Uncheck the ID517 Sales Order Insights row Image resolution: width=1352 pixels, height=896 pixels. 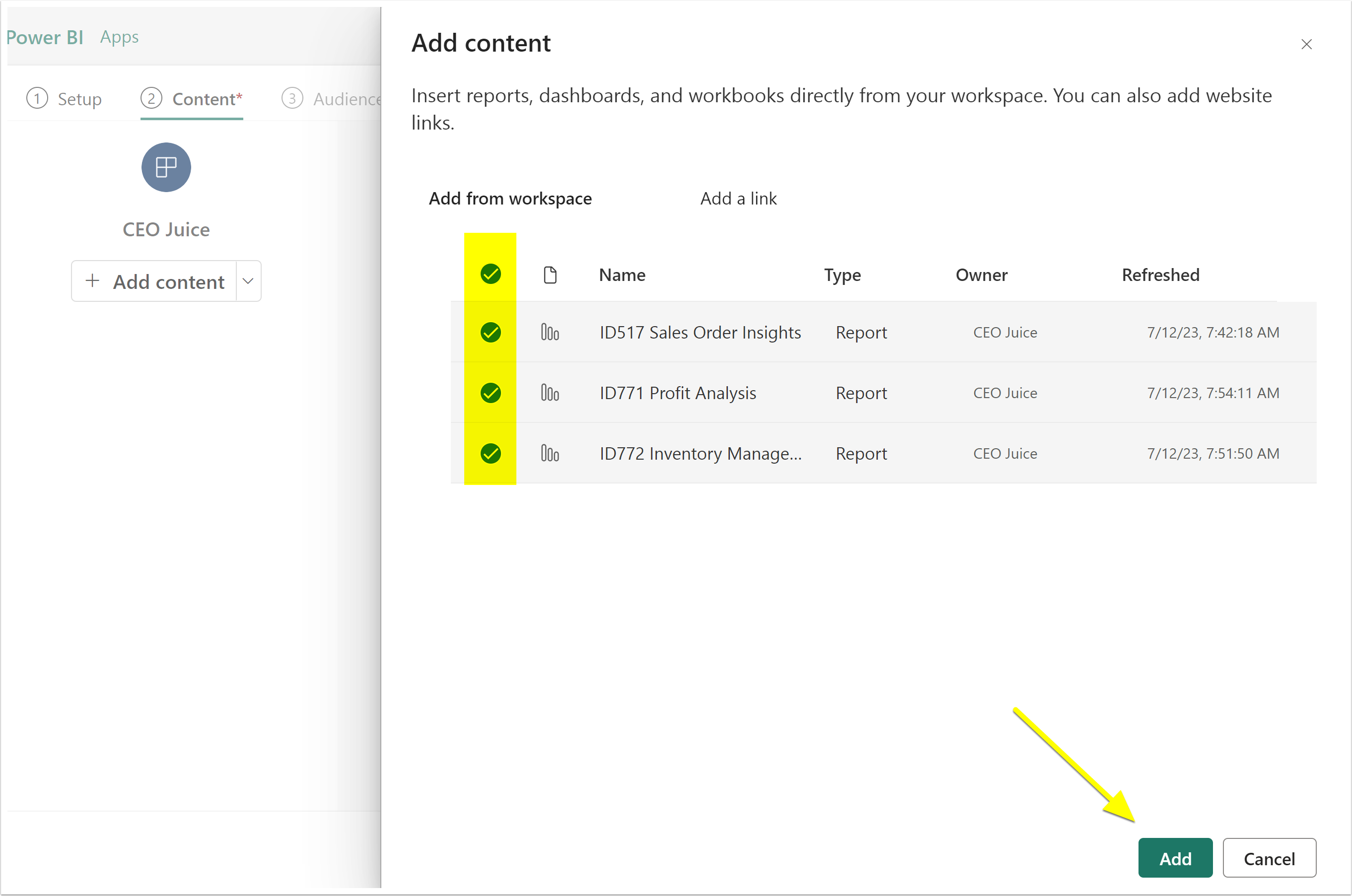[x=490, y=332]
